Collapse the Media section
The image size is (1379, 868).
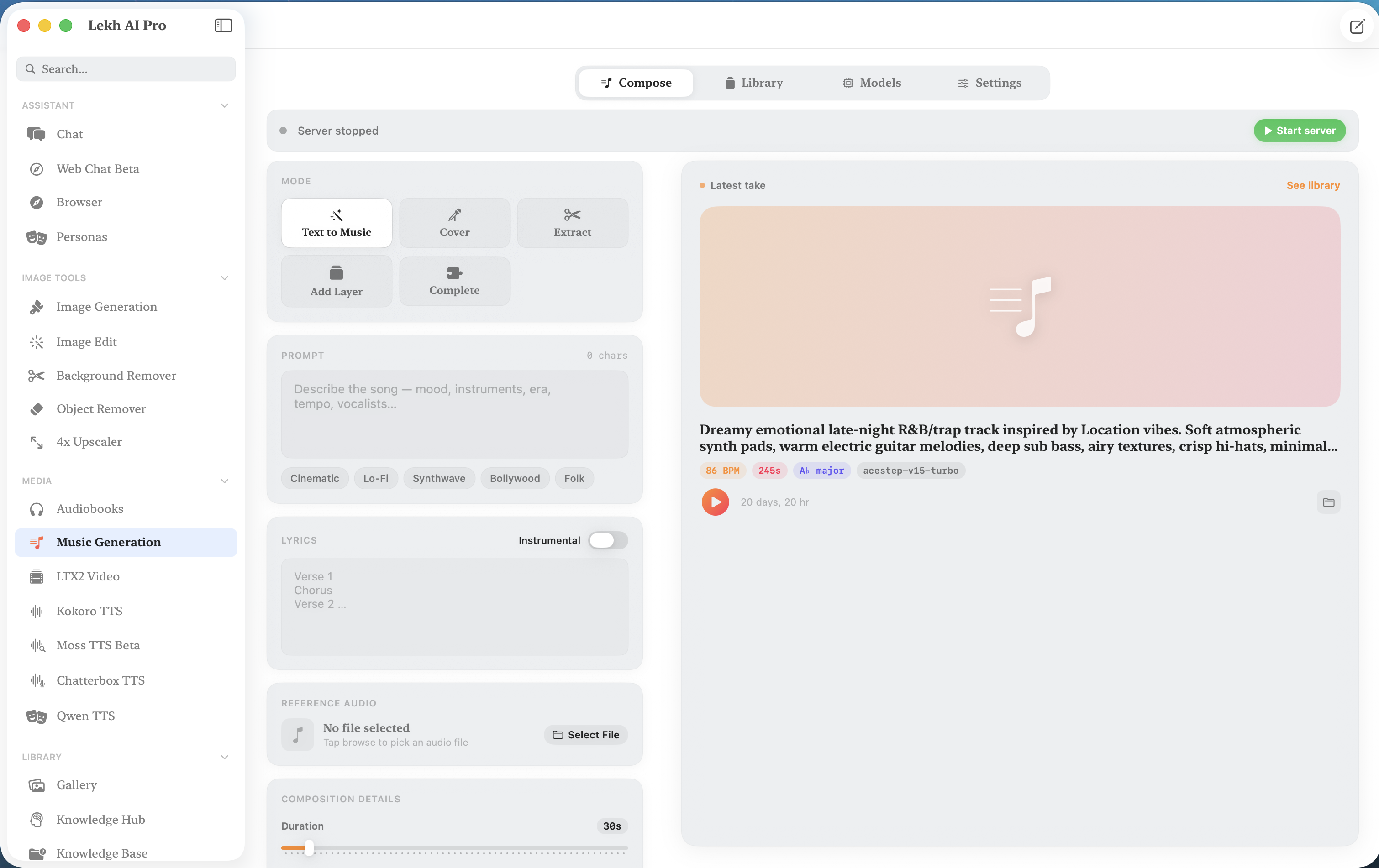tap(225, 481)
